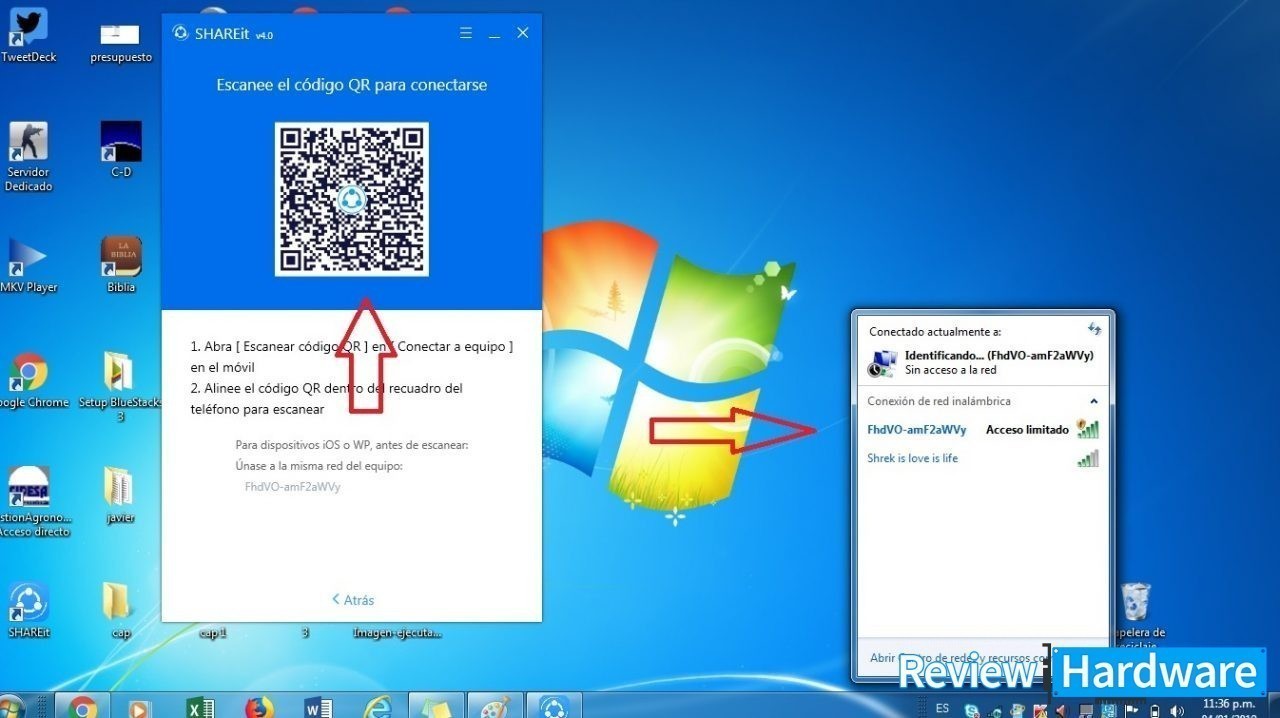Select the FhdVO-amF2aWVy wireless network
The image size is (1280, 718).
point(982,430)
